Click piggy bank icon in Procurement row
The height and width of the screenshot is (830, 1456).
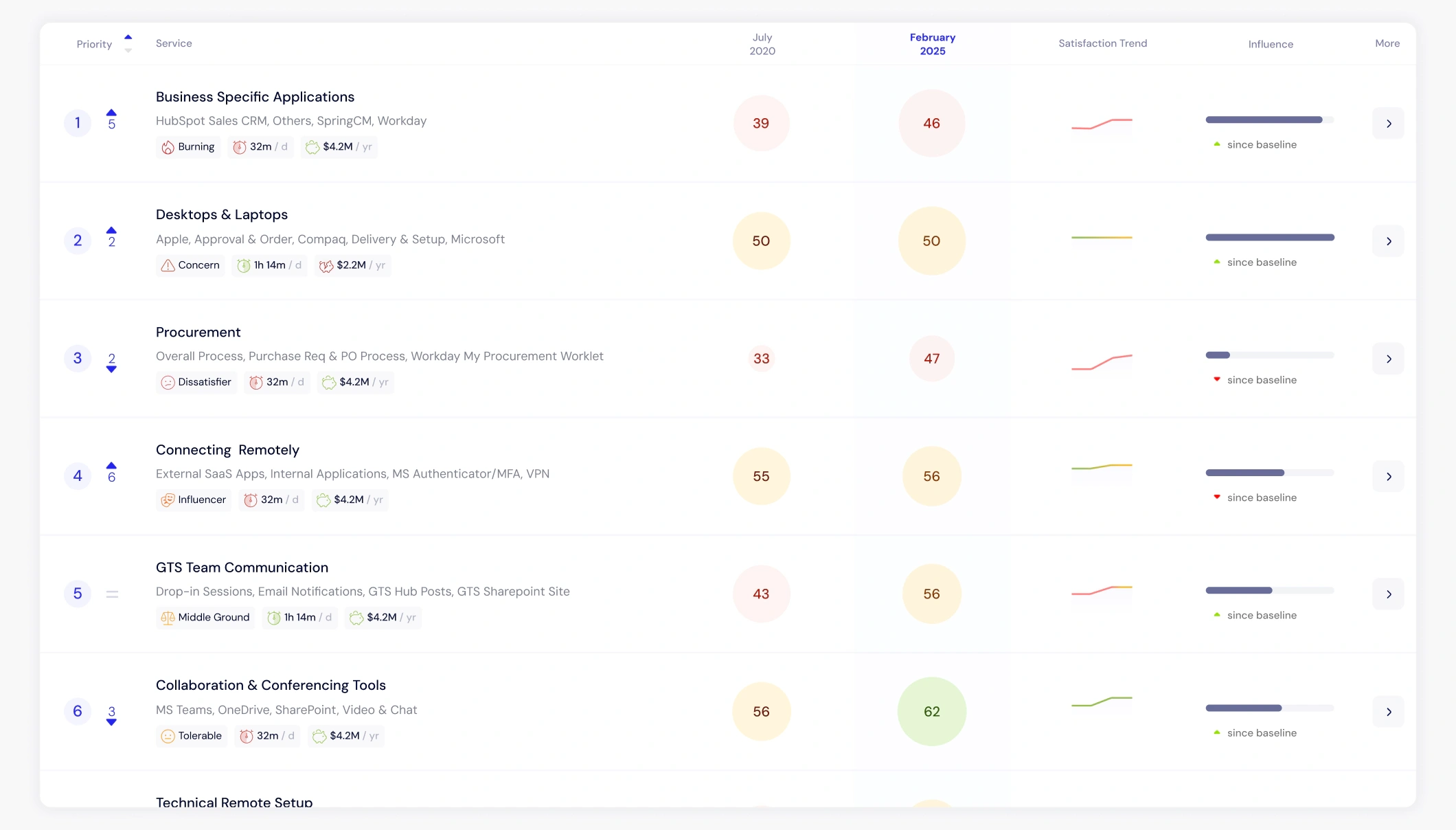coord(329,383)
